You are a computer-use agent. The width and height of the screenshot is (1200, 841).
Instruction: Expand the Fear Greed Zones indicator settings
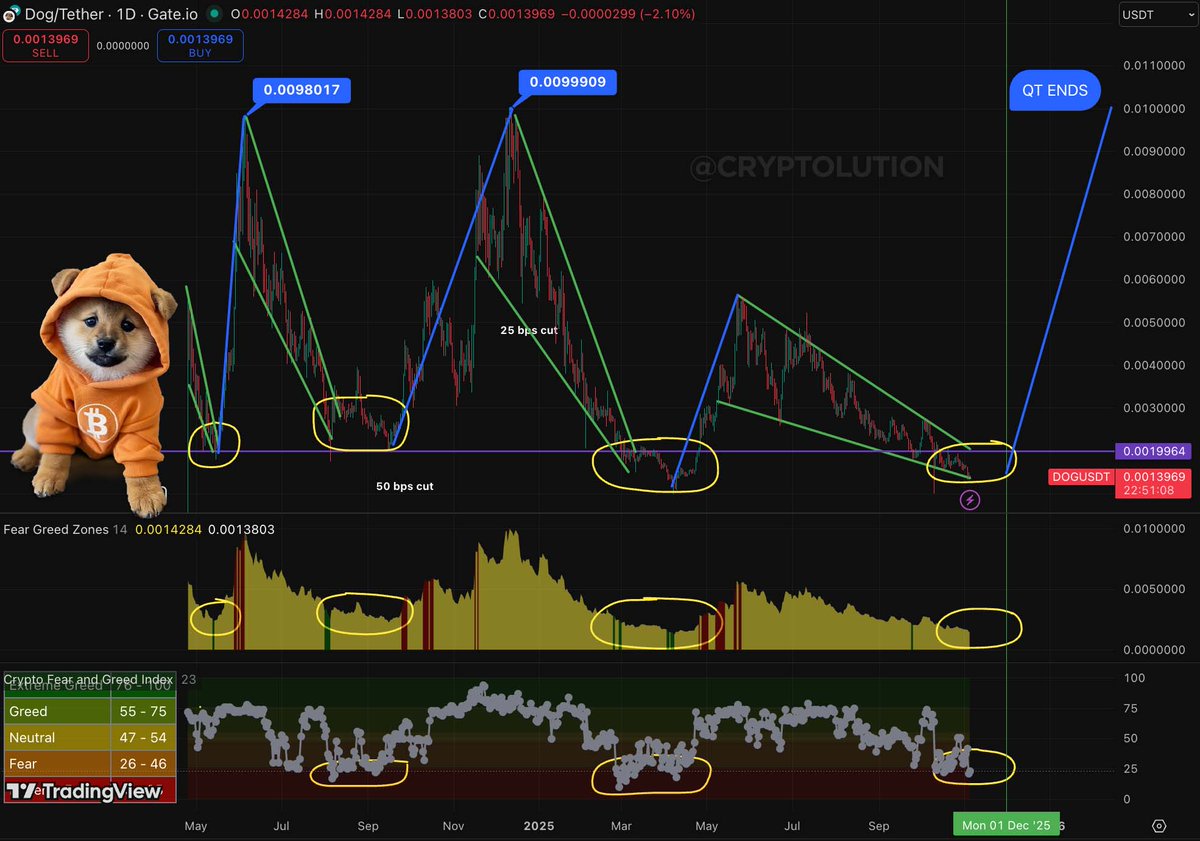click(58, 529)
